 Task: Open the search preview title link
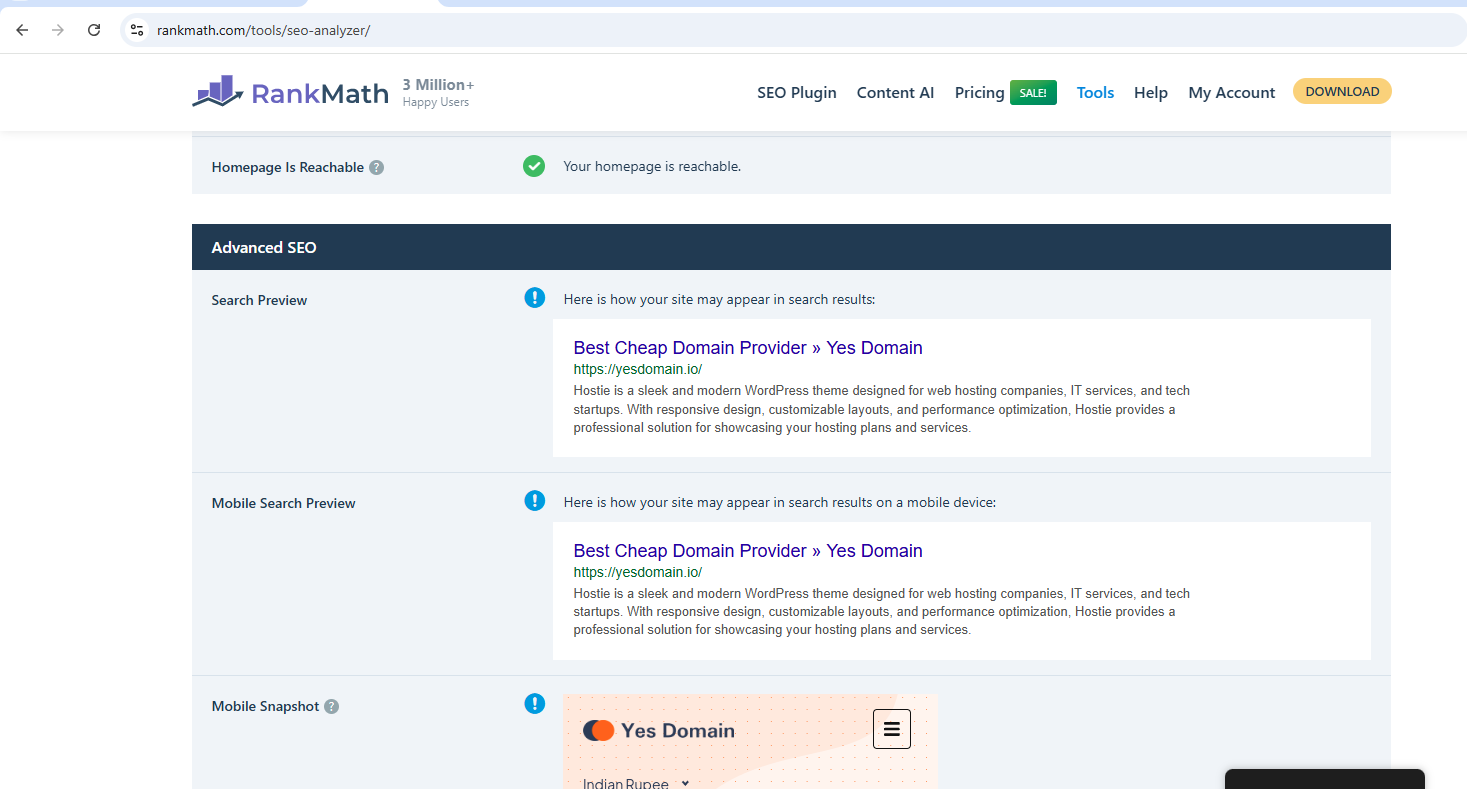click(748, 348)
